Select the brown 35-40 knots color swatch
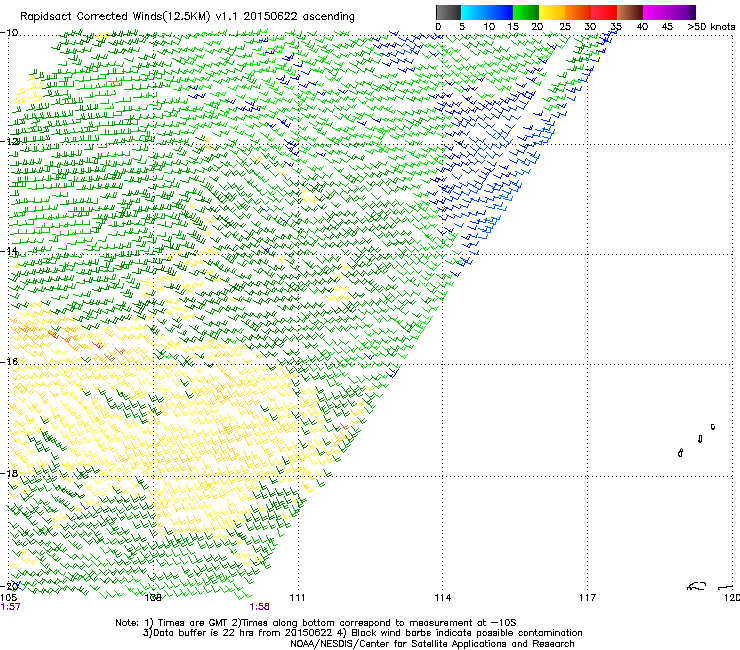This screenshot has width=740, height=650. (630, 12)
